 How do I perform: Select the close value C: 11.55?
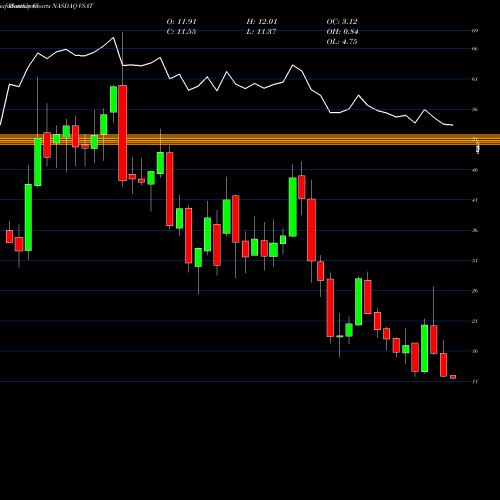point(181,32)
